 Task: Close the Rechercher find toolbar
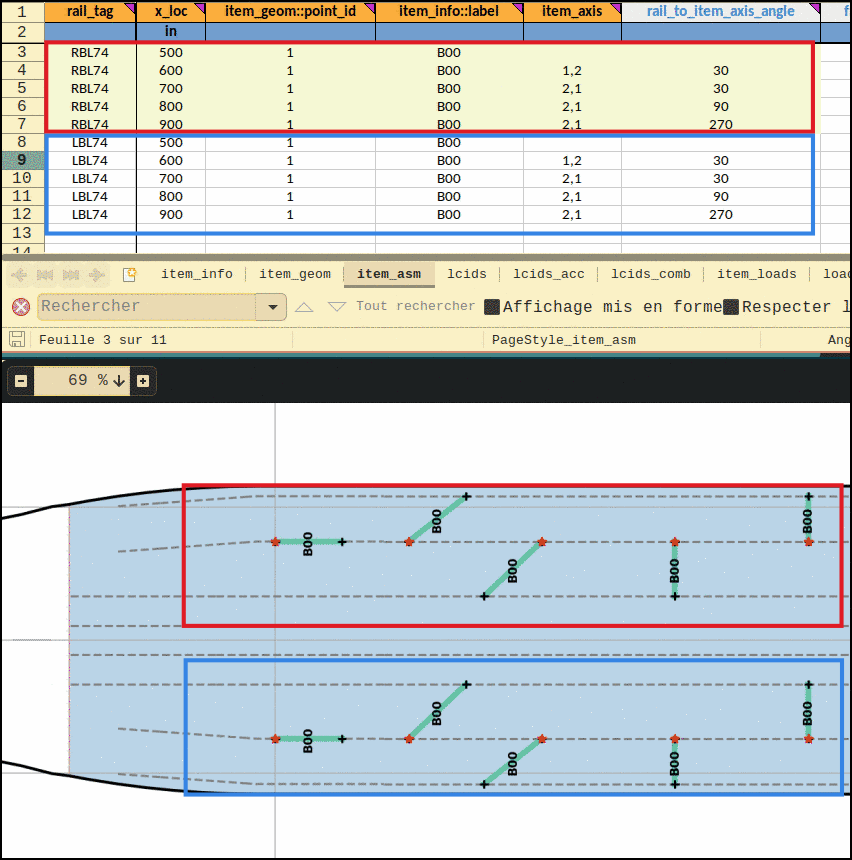(x=19, y=306)
